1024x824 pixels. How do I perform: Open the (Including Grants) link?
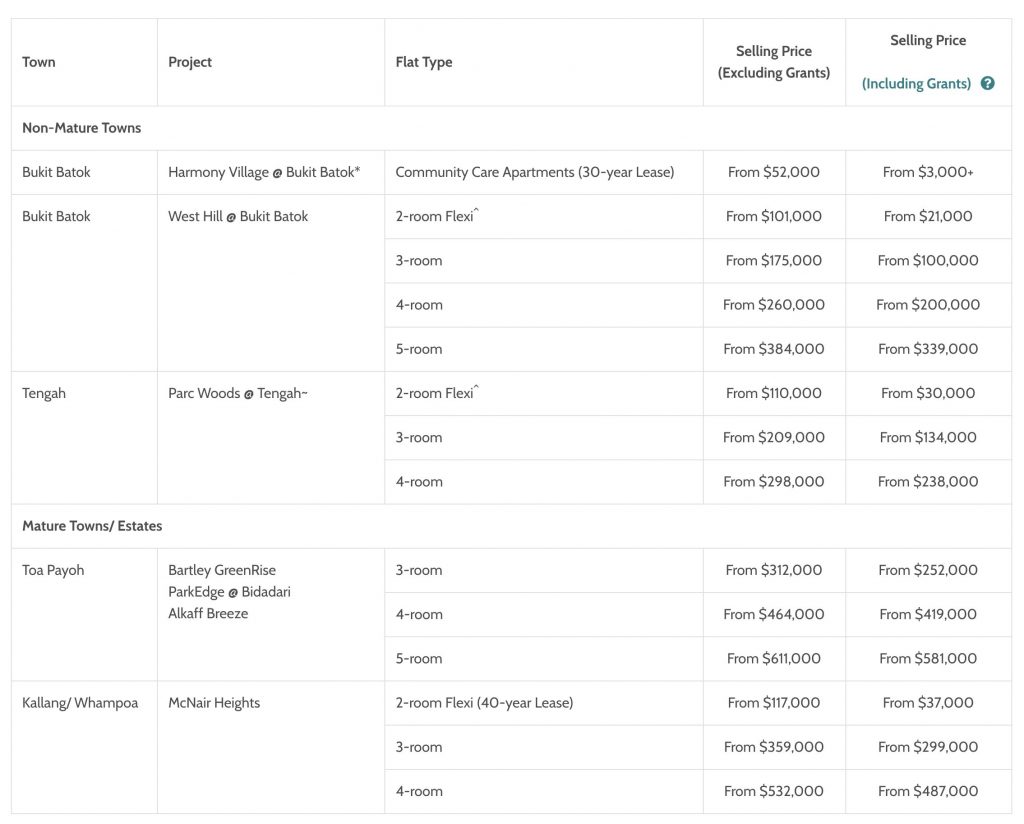pyautogui.click(x=916, y=84)
